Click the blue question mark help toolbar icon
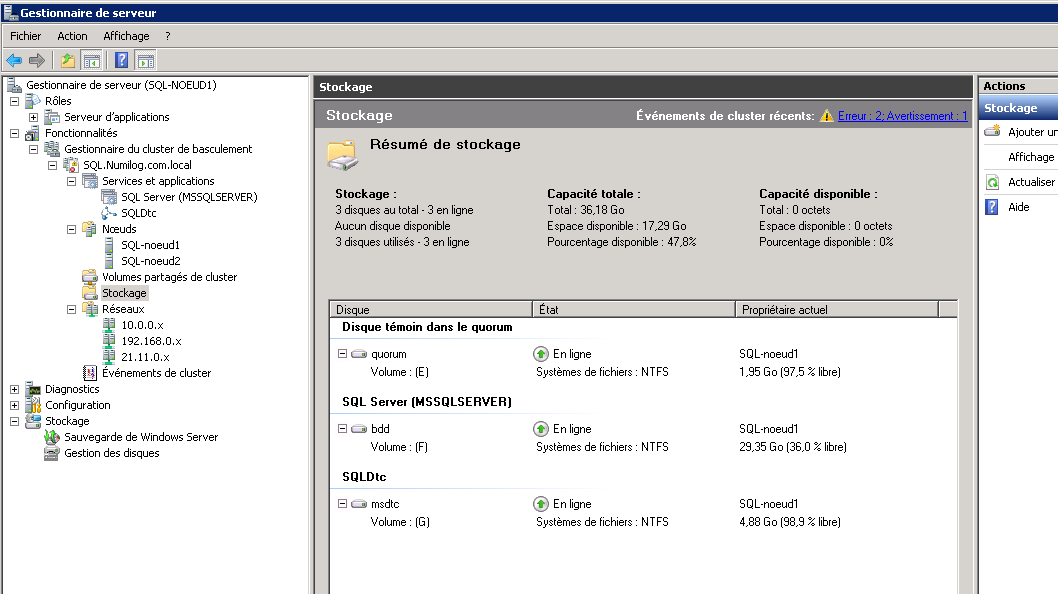This screenshot has height=594, width=1058. point(121,60)
